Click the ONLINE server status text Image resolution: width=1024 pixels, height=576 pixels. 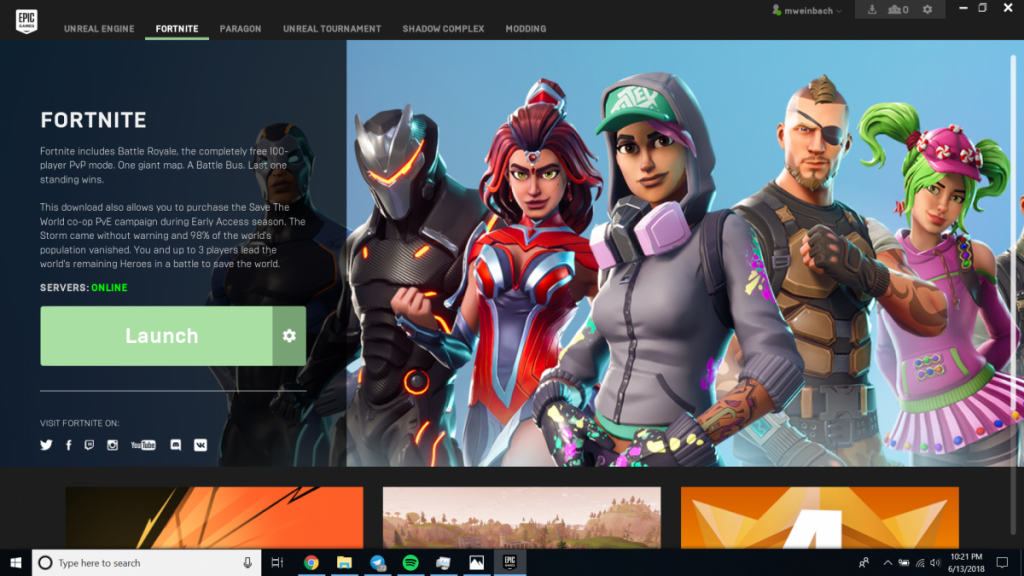[x=109, y=288]
